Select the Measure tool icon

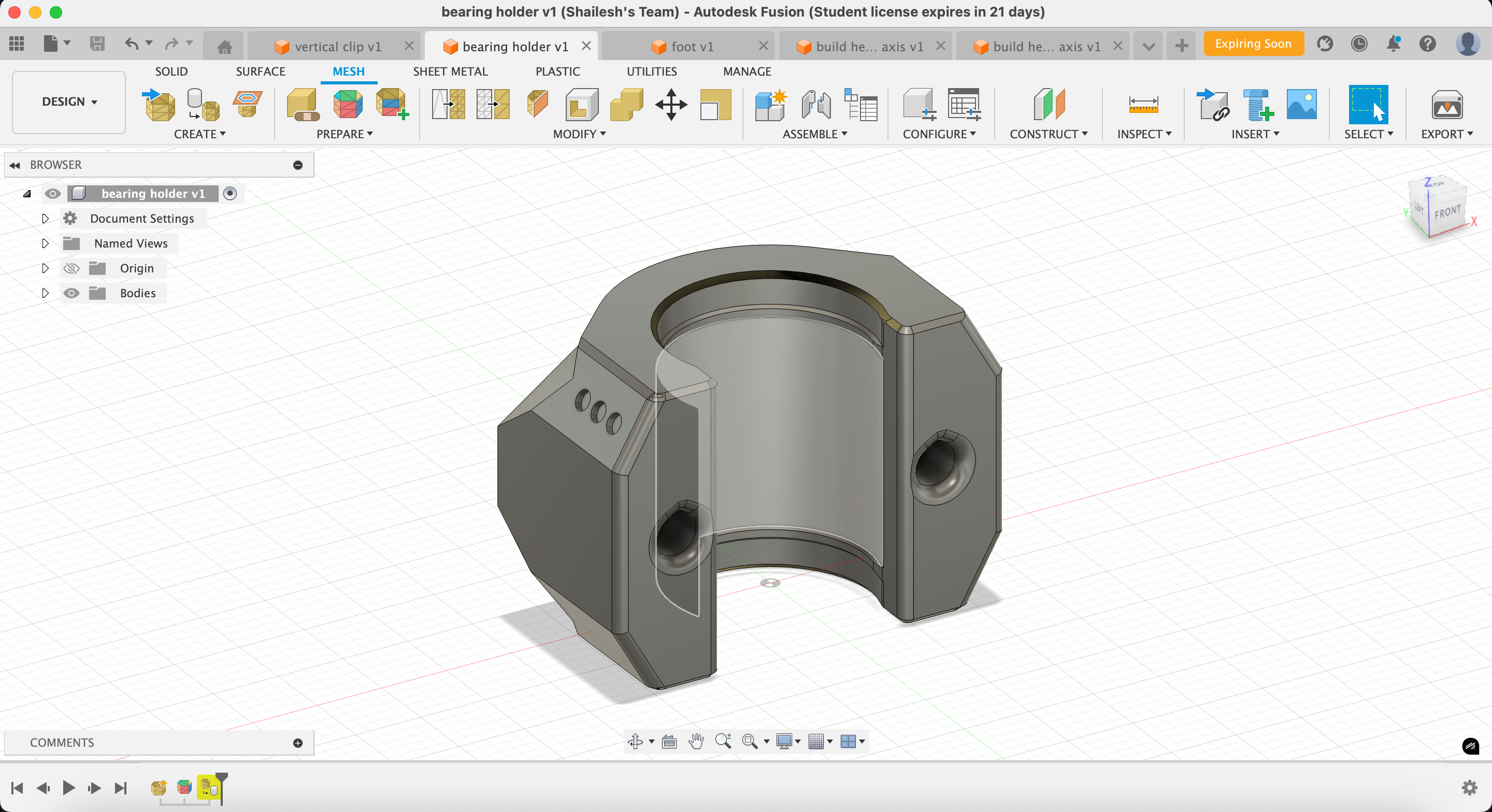click(1143, 105)
